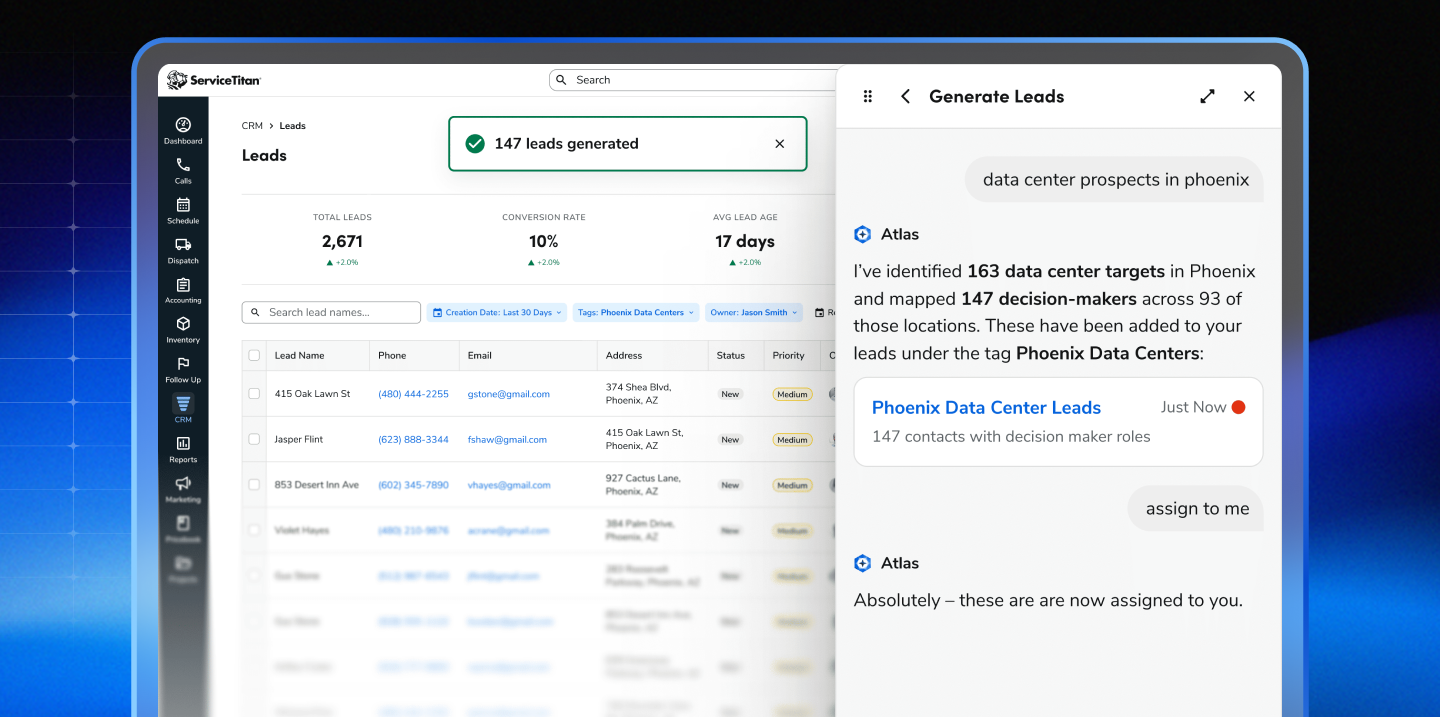The image size is (1440, 717).
Task: Click the Search lead names field
Action: click(331, 312)
